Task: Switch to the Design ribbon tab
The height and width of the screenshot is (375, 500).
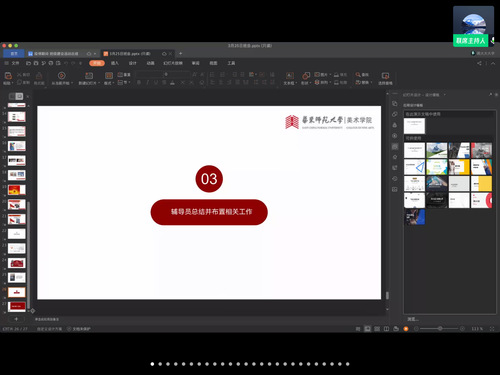Action: point(132,63)
